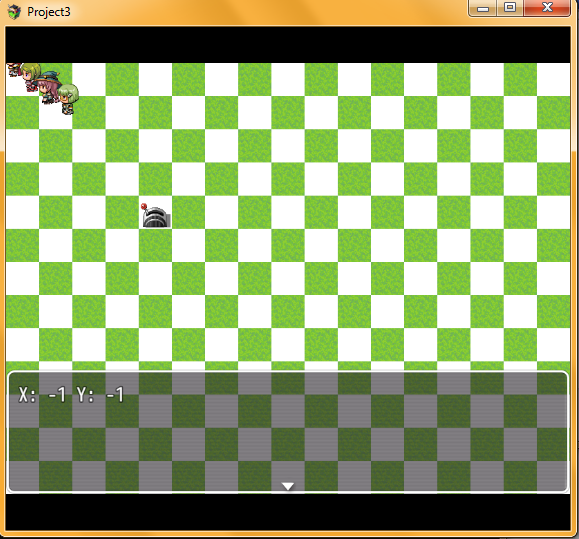Click the grass tile directly below the lever
Image resolution: width=579 pixels, height=539 pixels.
pyautogui.click(x=155, y=246)
